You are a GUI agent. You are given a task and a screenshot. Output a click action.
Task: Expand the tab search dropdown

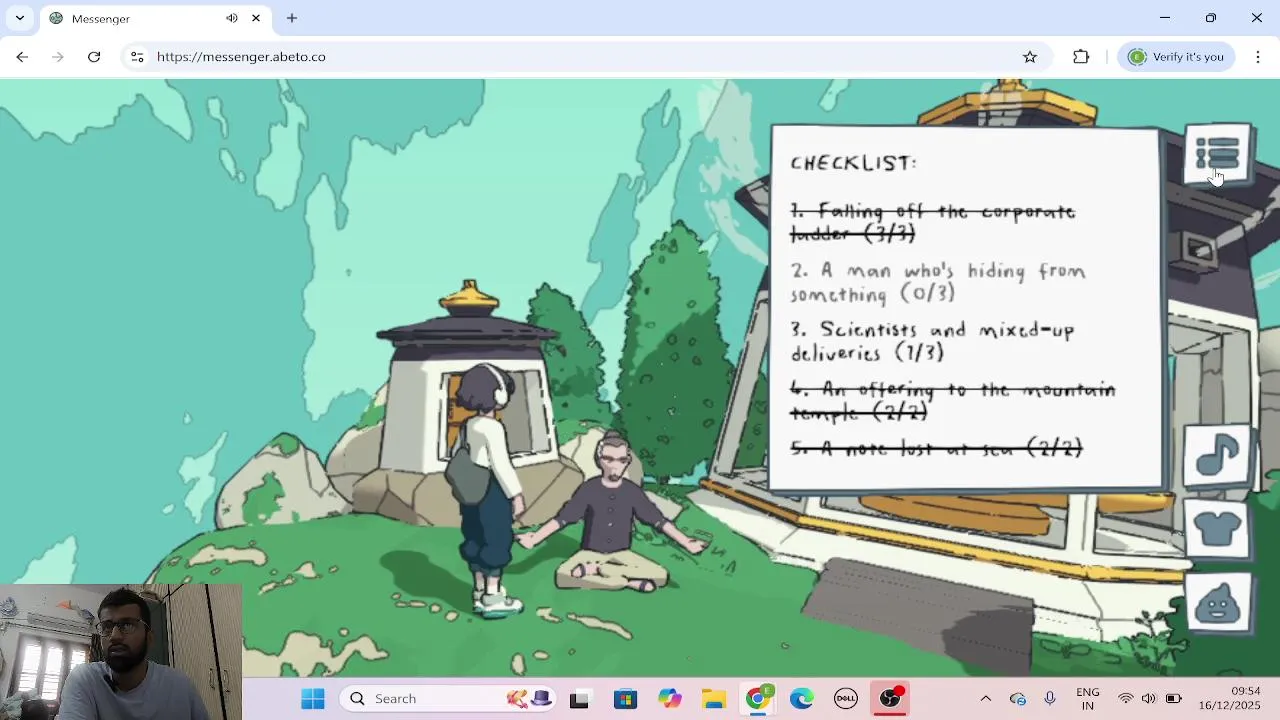(x=19, y=18)
